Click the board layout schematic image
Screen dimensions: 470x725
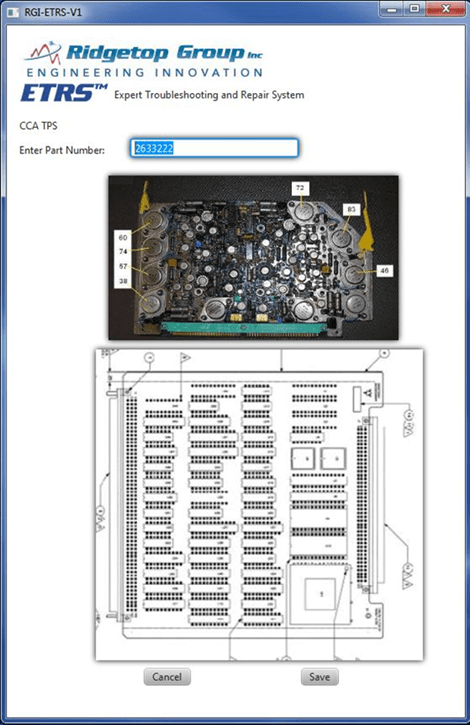tap(259, 504)
